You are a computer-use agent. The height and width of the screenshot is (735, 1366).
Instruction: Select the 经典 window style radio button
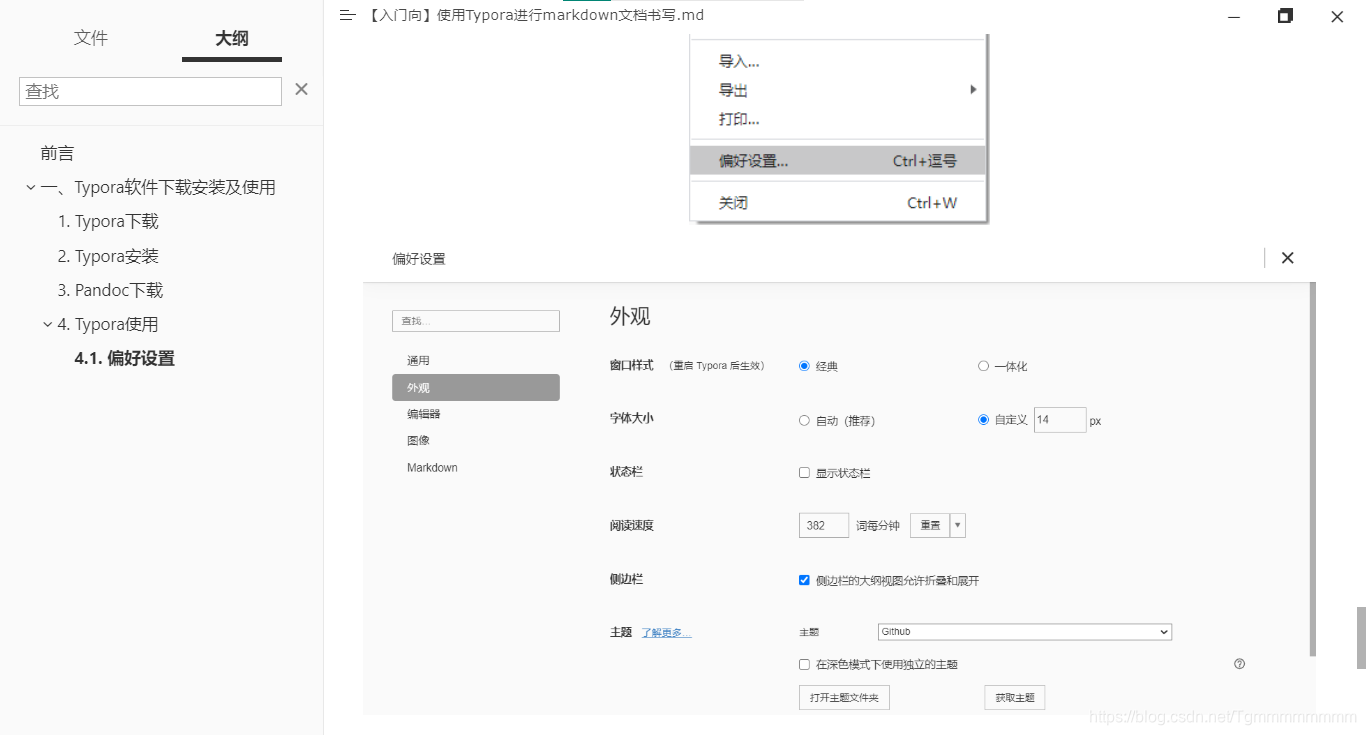[804, 366]
